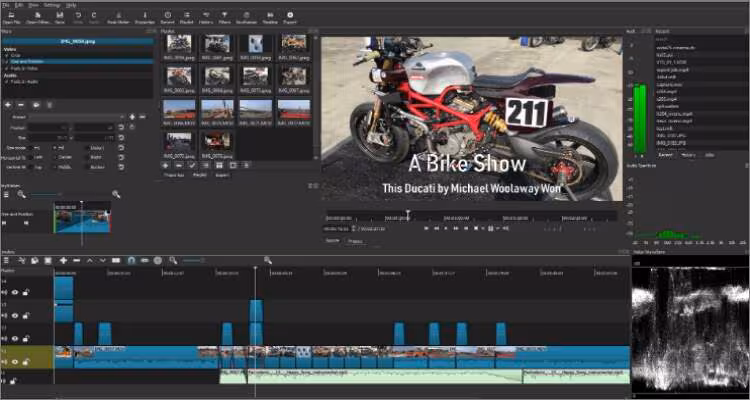Image resolution: width=750 pixels, height=400 pixels.
Task: Open the keyframes hamburger menu
Action: coord(6,194)
